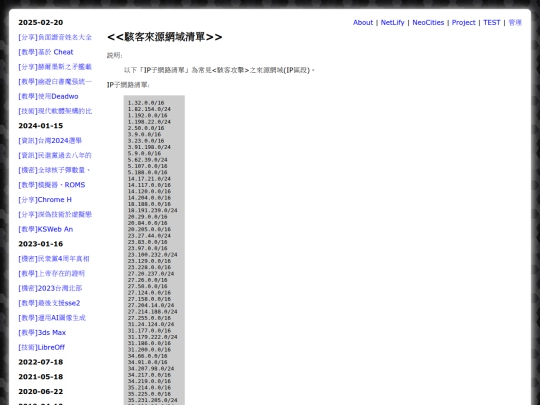Open the [技術]LibreOff article

point(41,347)
